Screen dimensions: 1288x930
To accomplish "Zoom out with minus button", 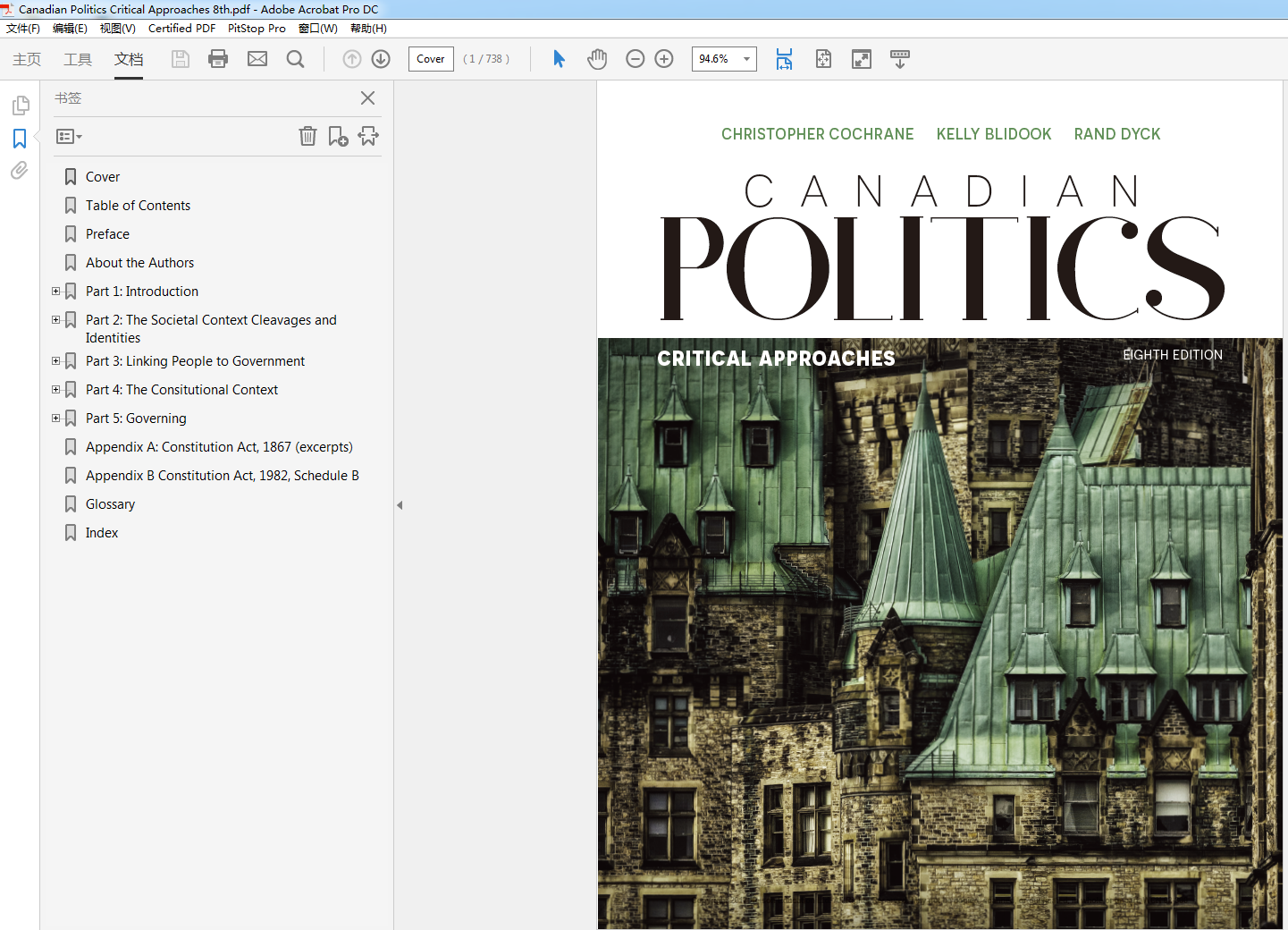I will (x=636, y=59).
